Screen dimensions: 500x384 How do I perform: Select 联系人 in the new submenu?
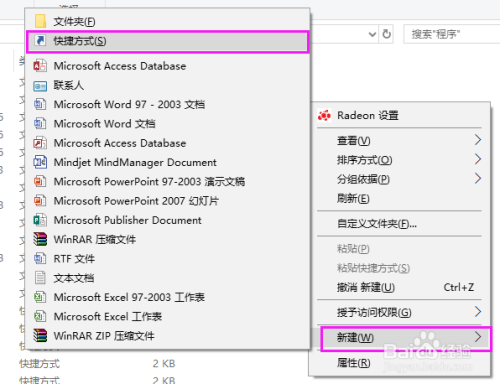pyautogui.click(x=168, y=85)
